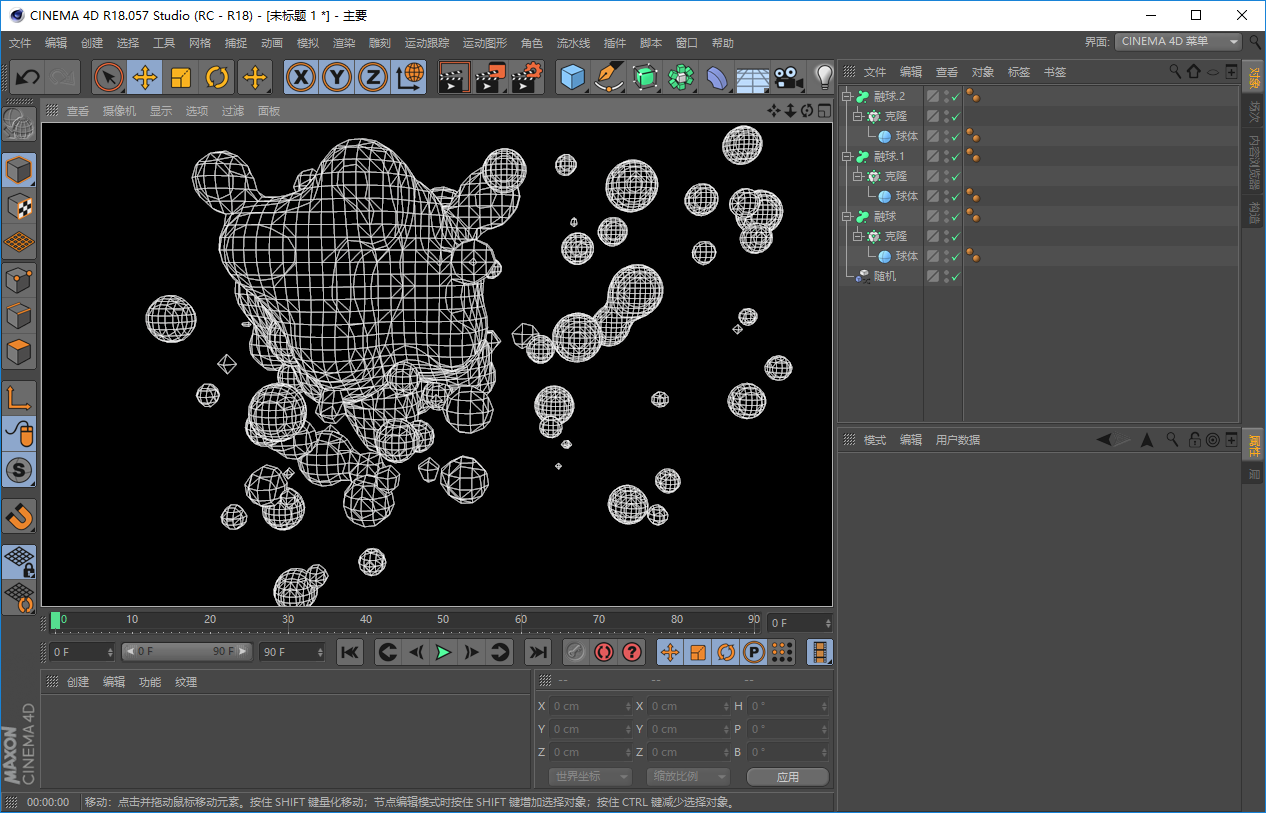Viewport: 1266px width, 813px height.
Task: Open the CINEMA 4D 菜单 layout dropdown
Action: pos(1178,42)
